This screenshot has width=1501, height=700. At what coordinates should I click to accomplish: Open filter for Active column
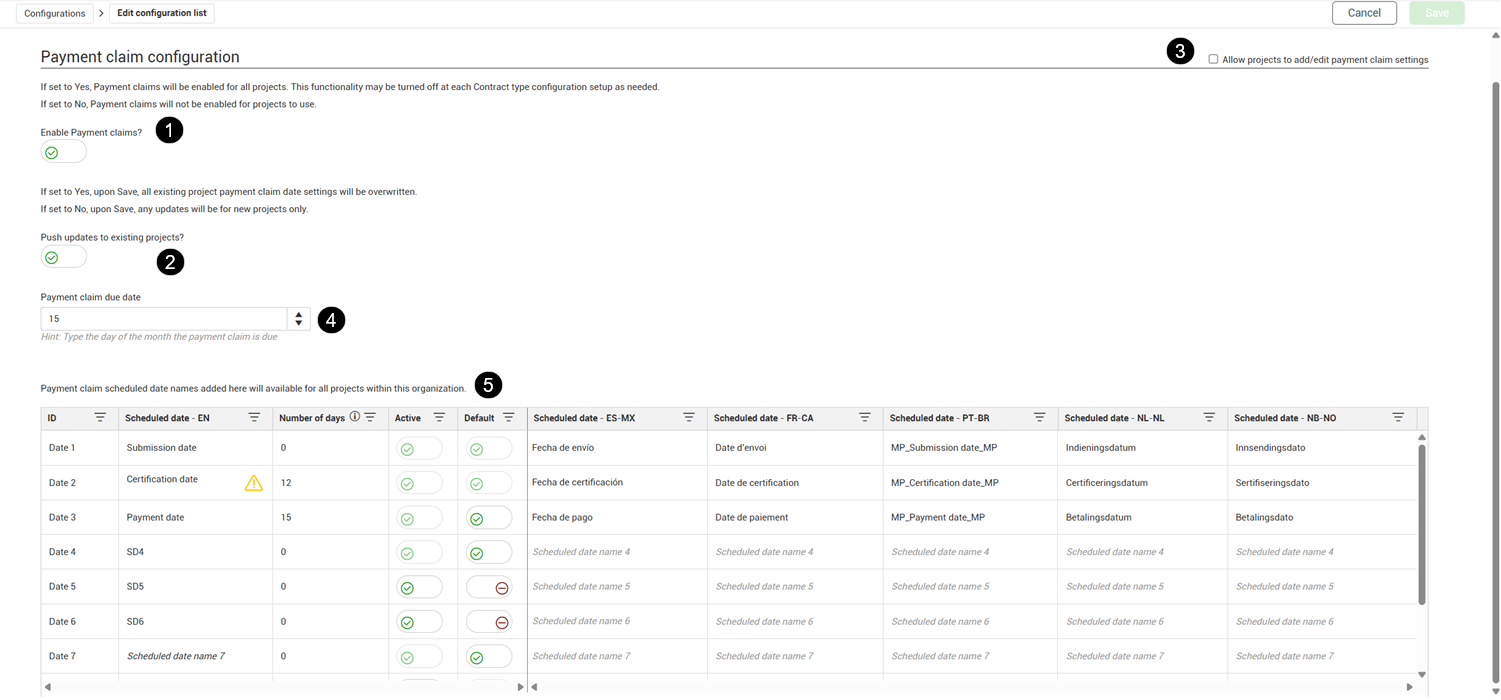tap(439, 417)
